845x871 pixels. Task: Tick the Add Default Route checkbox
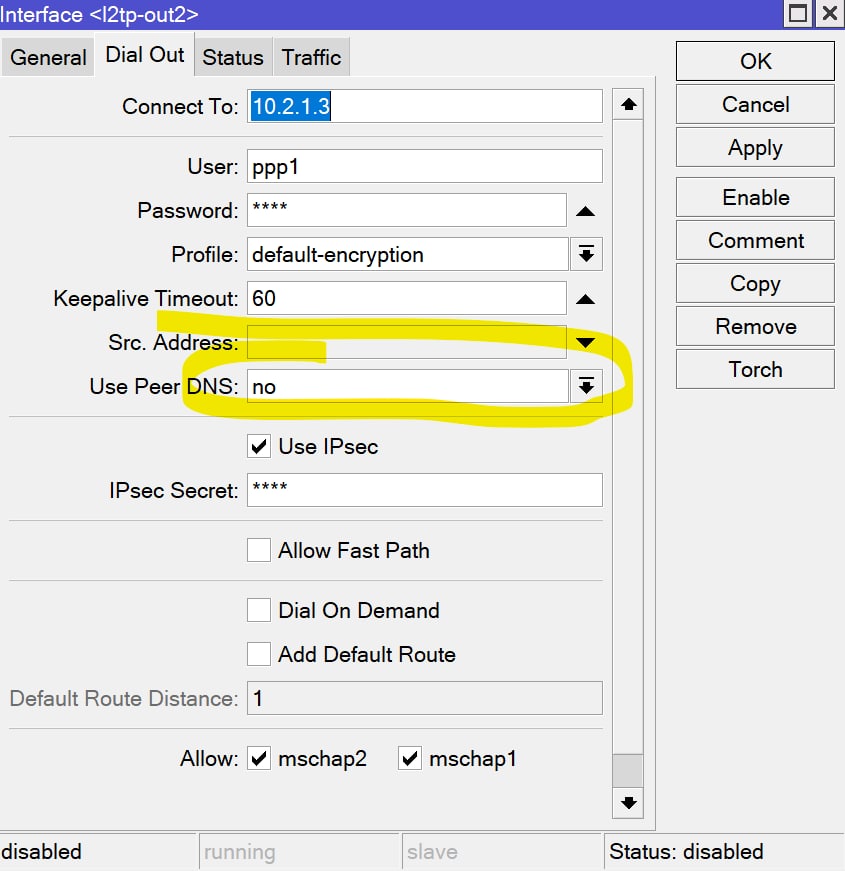[259, 654]
